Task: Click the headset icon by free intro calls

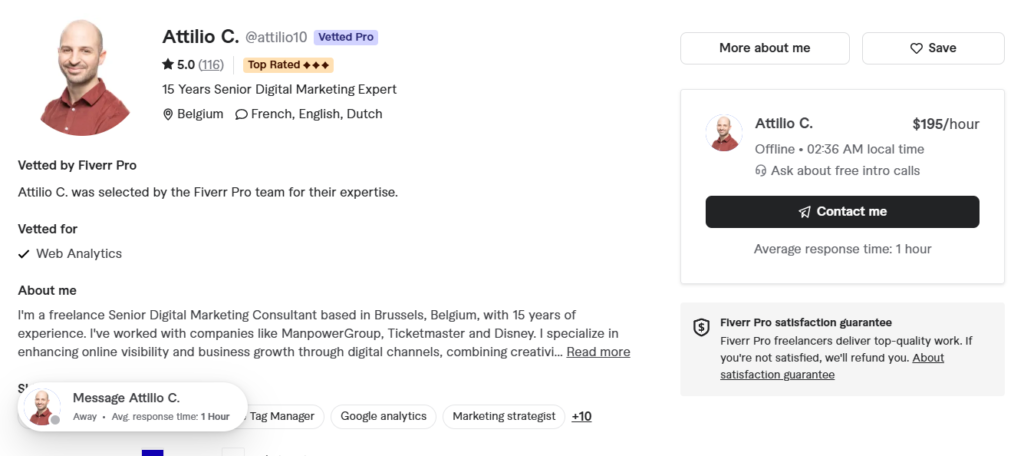Action: tap(760, 171)
